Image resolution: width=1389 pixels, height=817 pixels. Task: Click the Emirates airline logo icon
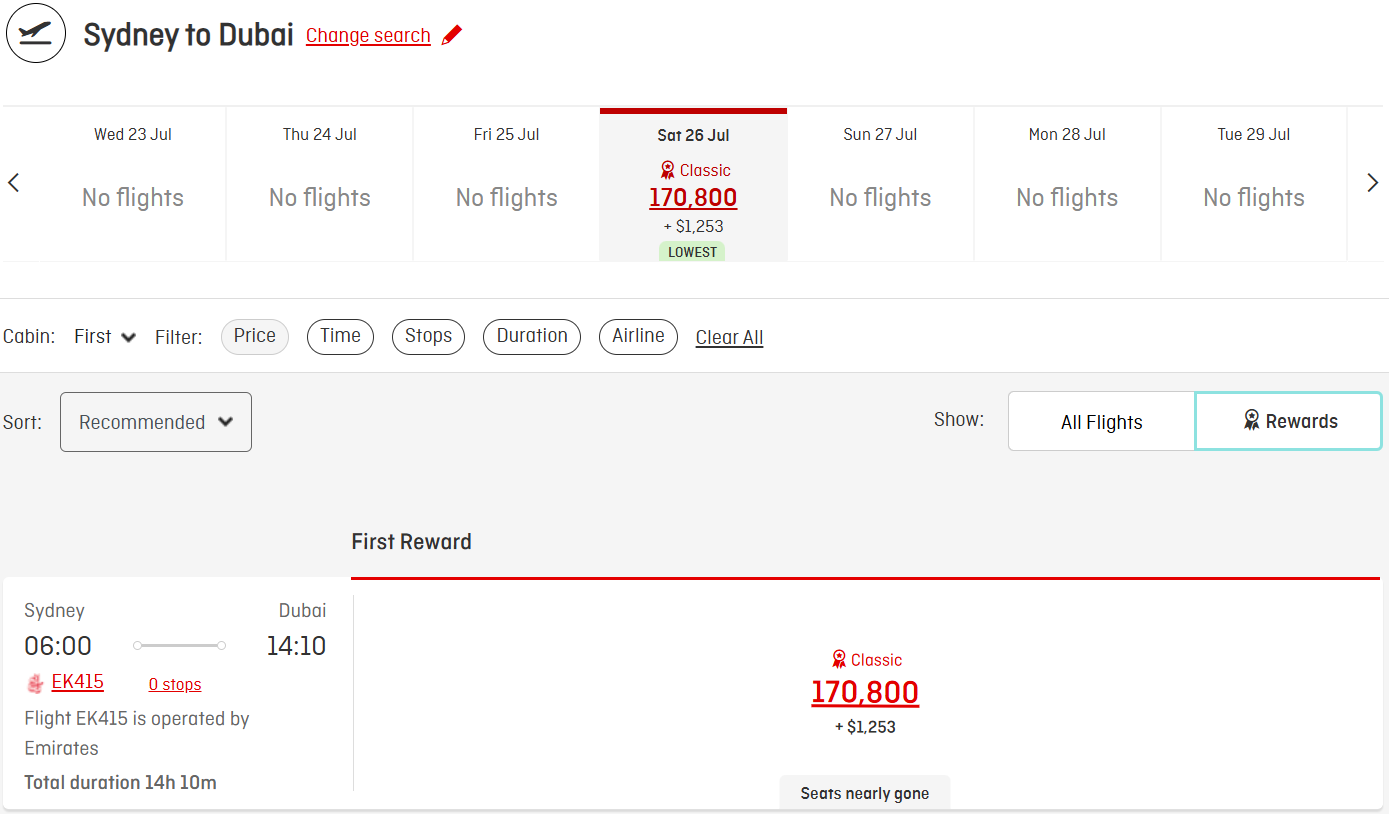(x=35, y=684)
